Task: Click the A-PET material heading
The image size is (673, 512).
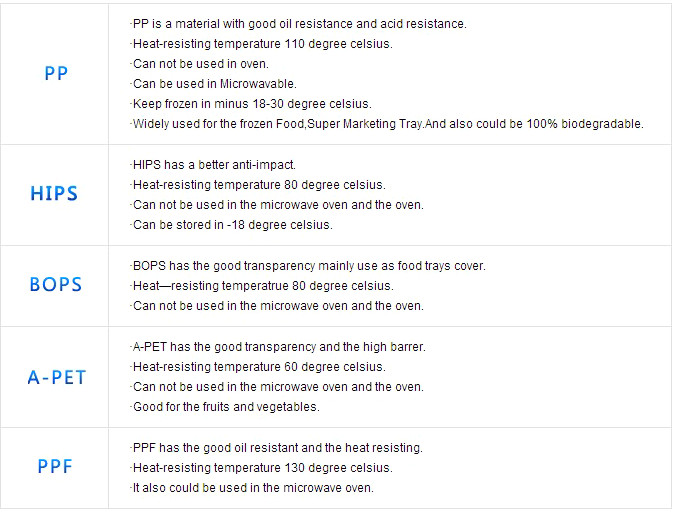Action: pos(57,377)
